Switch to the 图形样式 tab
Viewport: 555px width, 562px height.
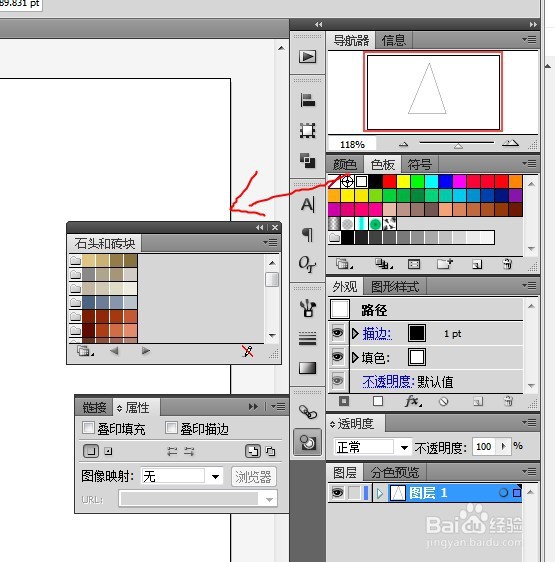(395, 286)
